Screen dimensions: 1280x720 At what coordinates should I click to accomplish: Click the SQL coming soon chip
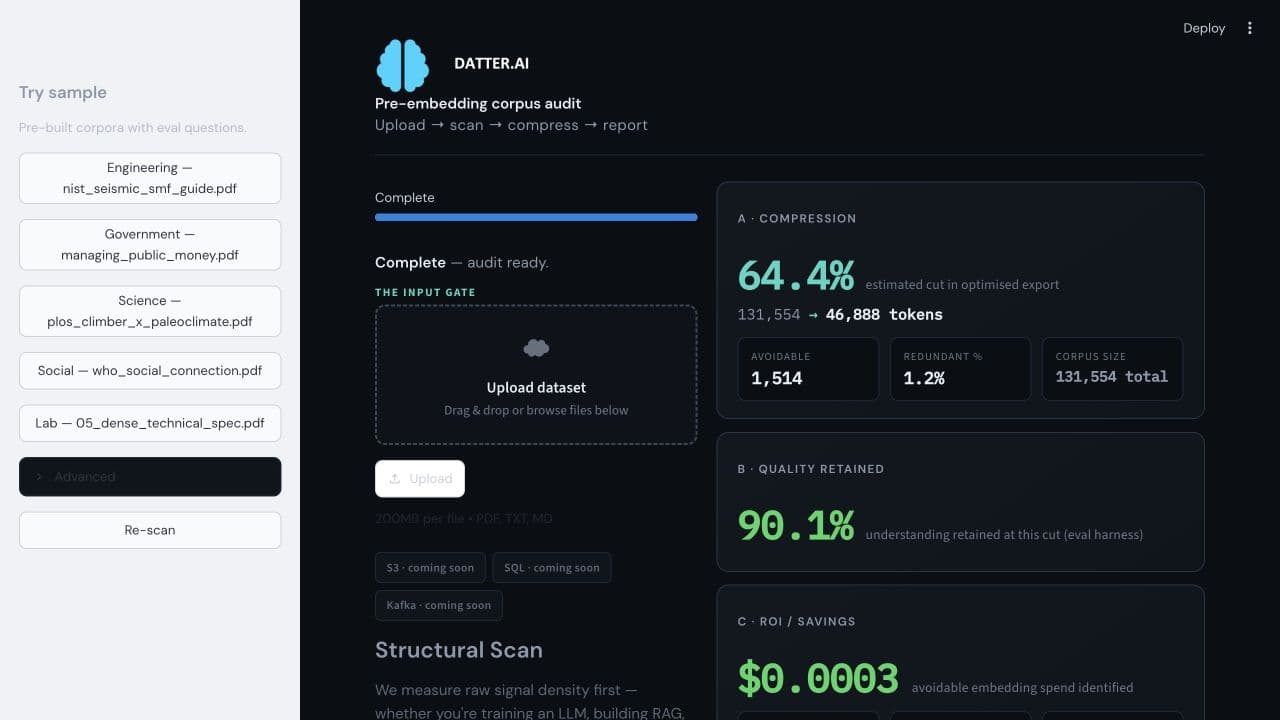[x=552, y=568]
